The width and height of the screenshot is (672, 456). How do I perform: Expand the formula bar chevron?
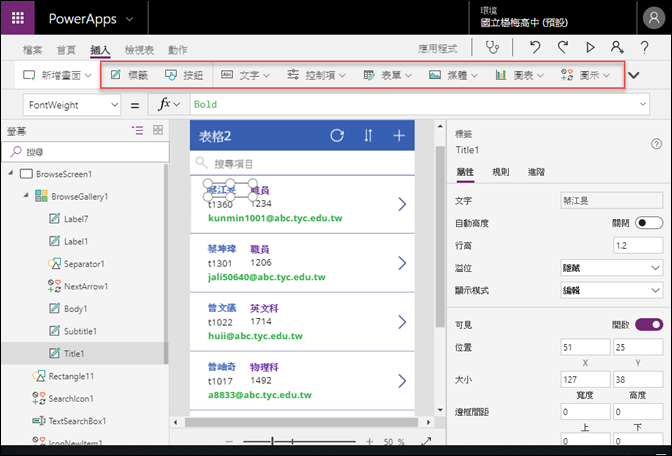(642, 104)
